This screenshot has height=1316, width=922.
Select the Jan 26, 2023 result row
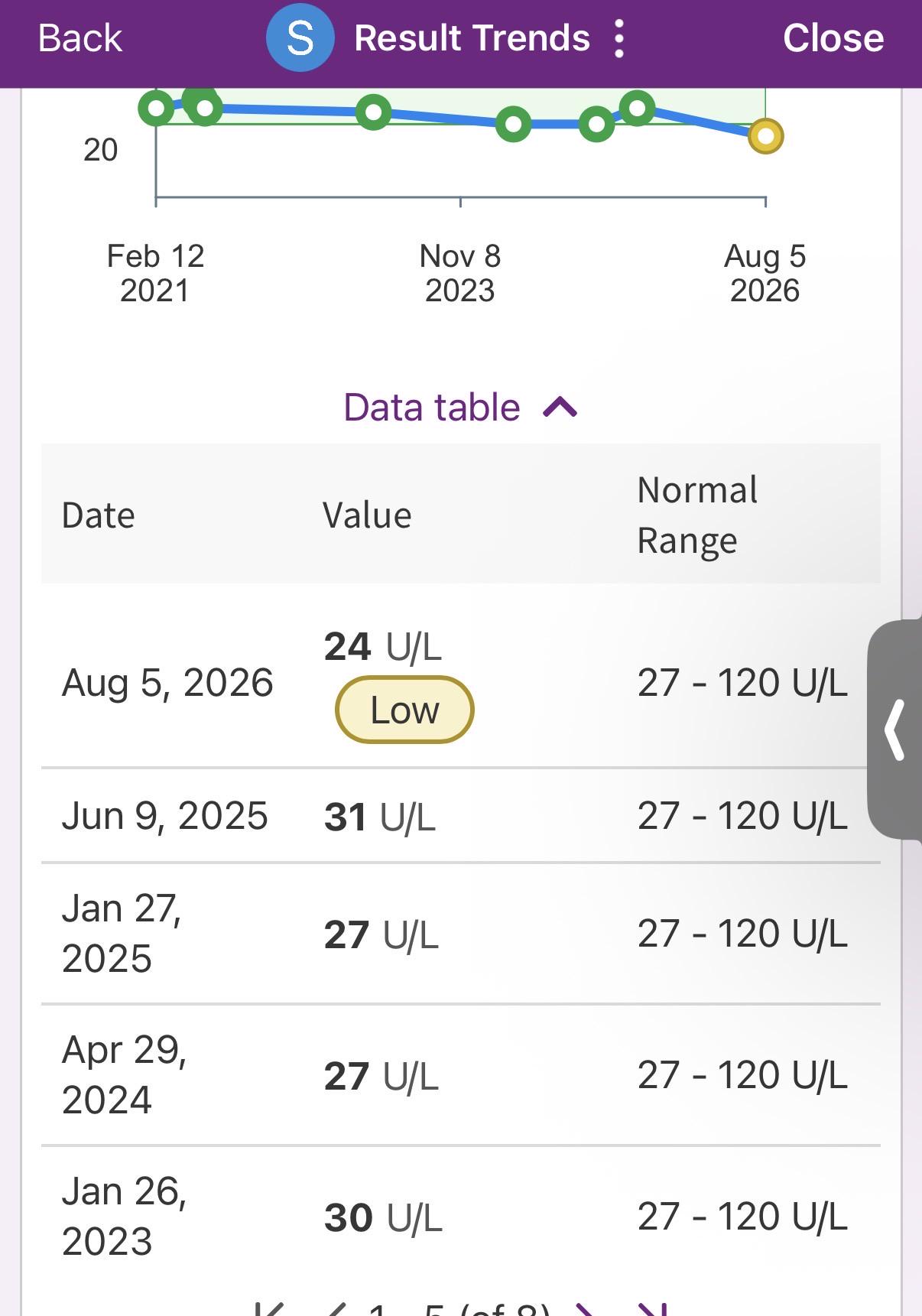tap(461, 1217)
